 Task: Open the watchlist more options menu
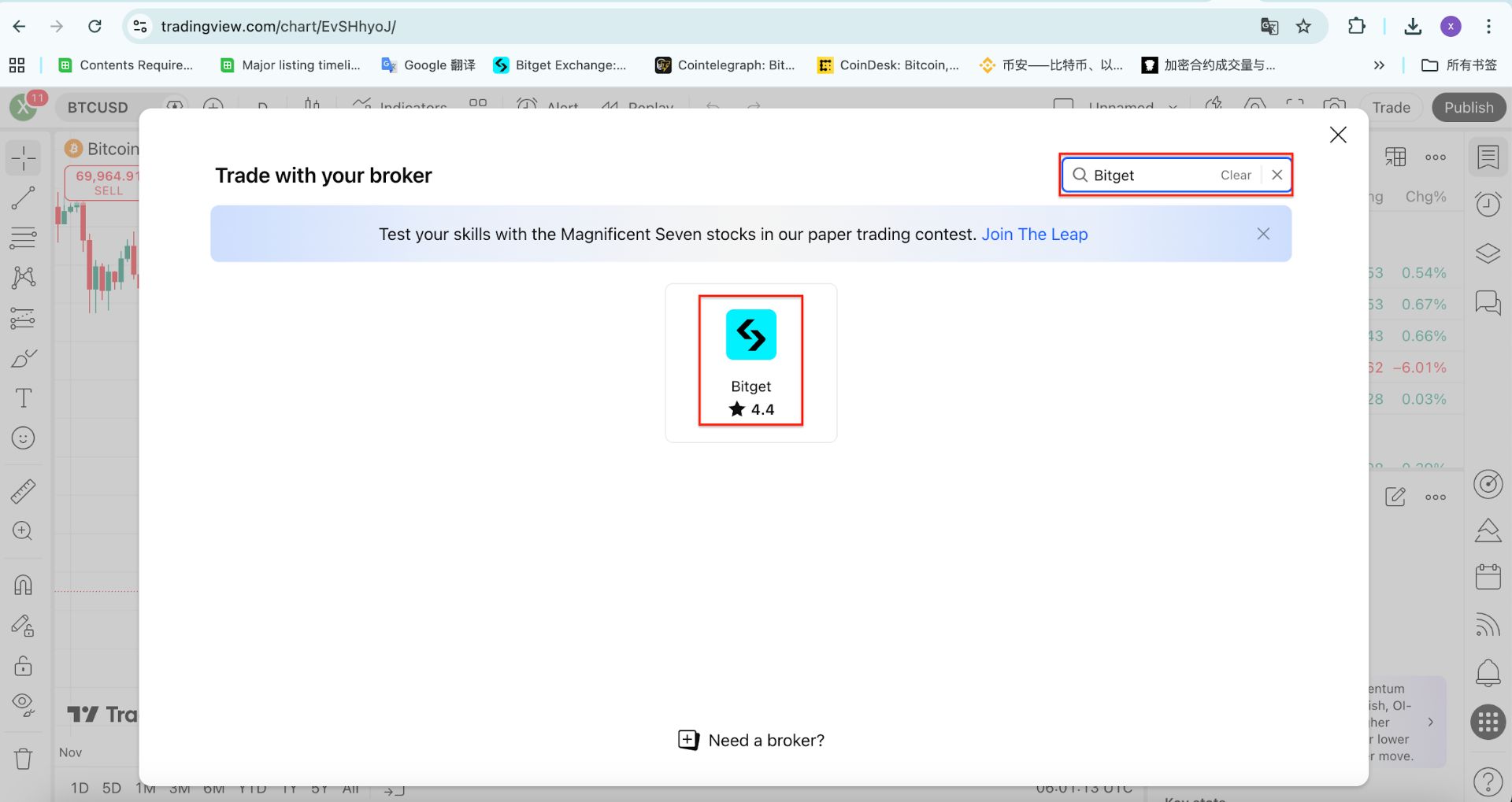coord(1436,157)
